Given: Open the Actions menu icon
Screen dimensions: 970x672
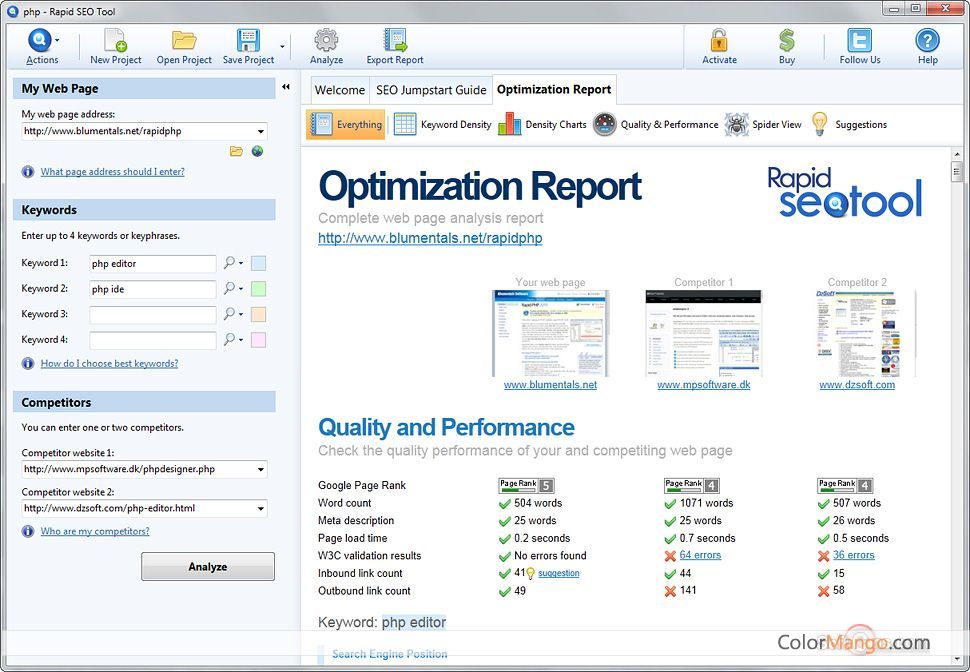Looking at the screenshot, I should pos(40,41).
